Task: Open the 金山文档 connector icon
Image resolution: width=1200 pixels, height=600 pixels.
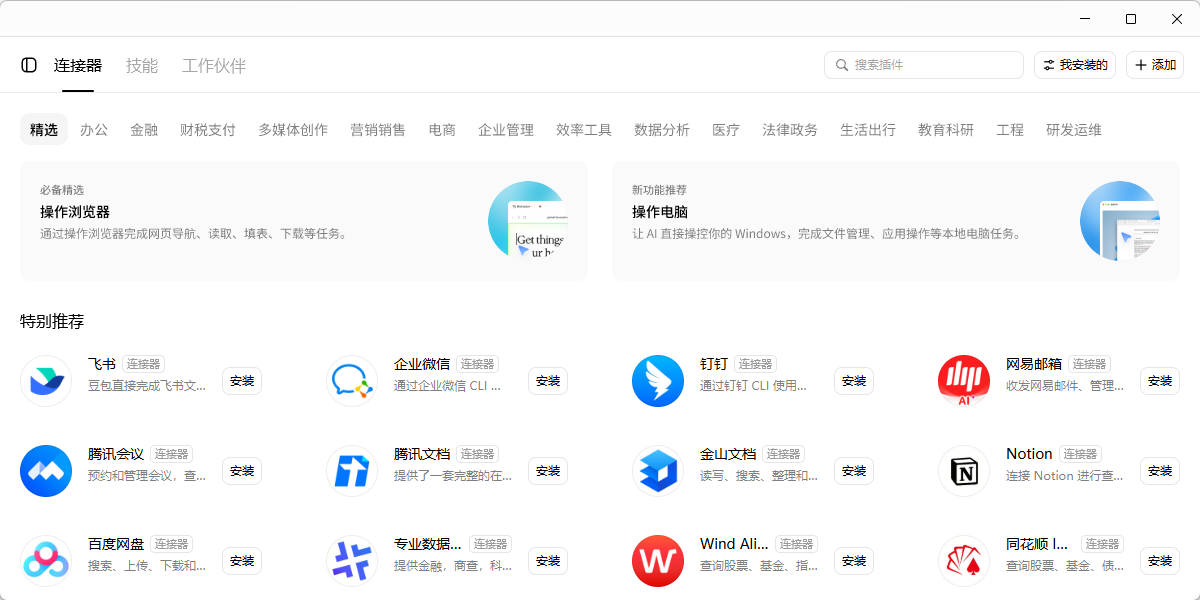Action: coord(658,471)
